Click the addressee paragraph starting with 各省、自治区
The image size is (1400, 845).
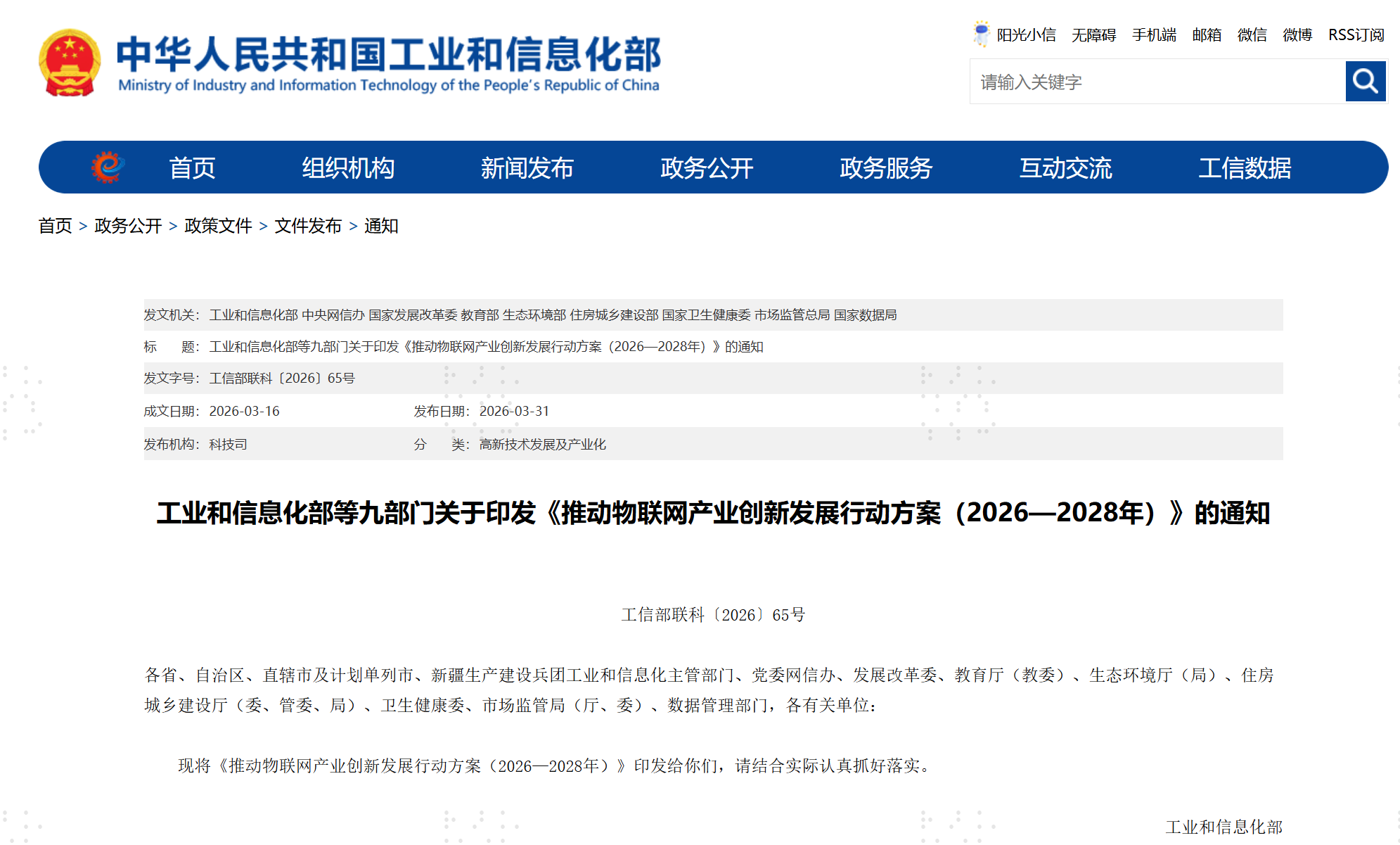pos(710,690)
